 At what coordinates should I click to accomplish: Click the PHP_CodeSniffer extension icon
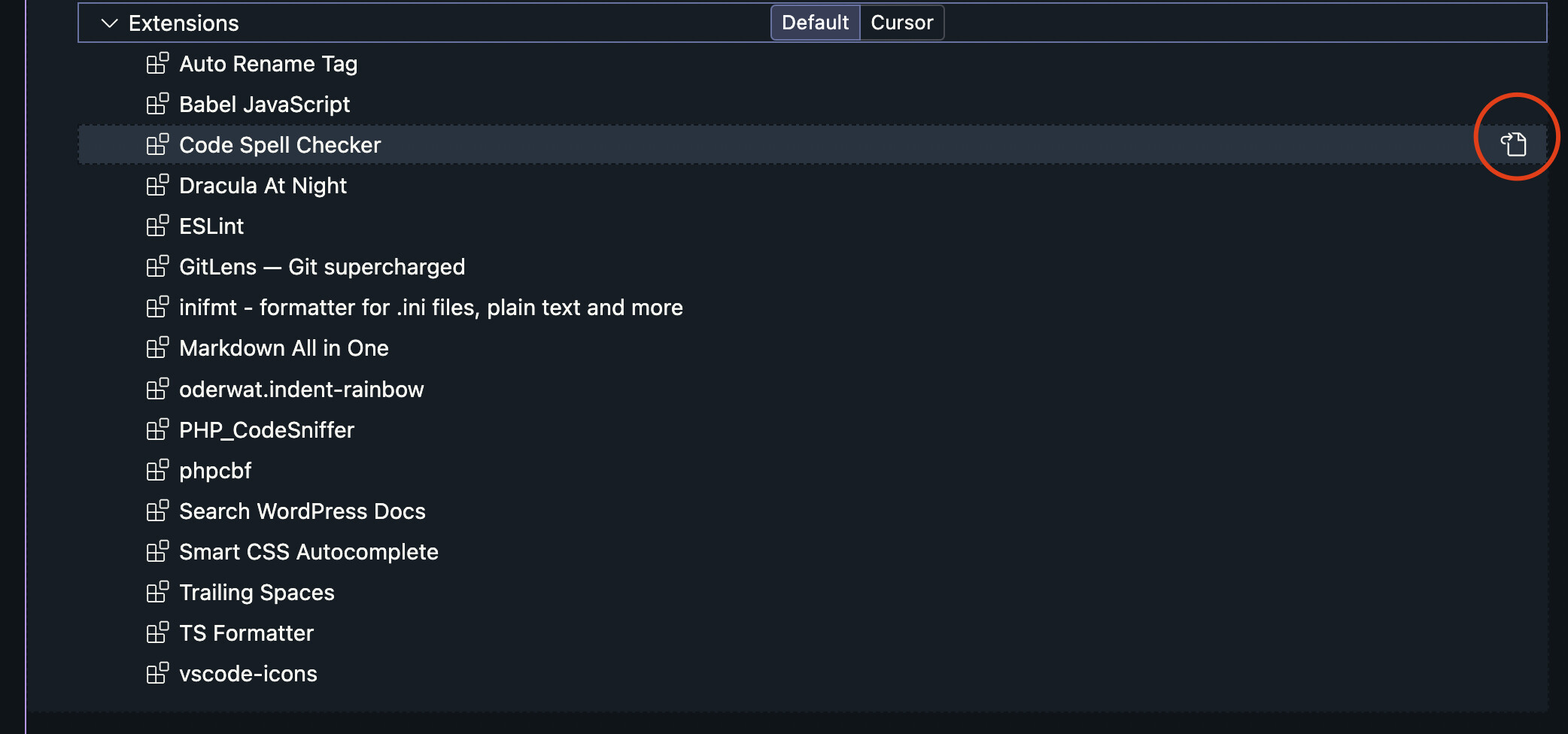[x=157, y=430]
